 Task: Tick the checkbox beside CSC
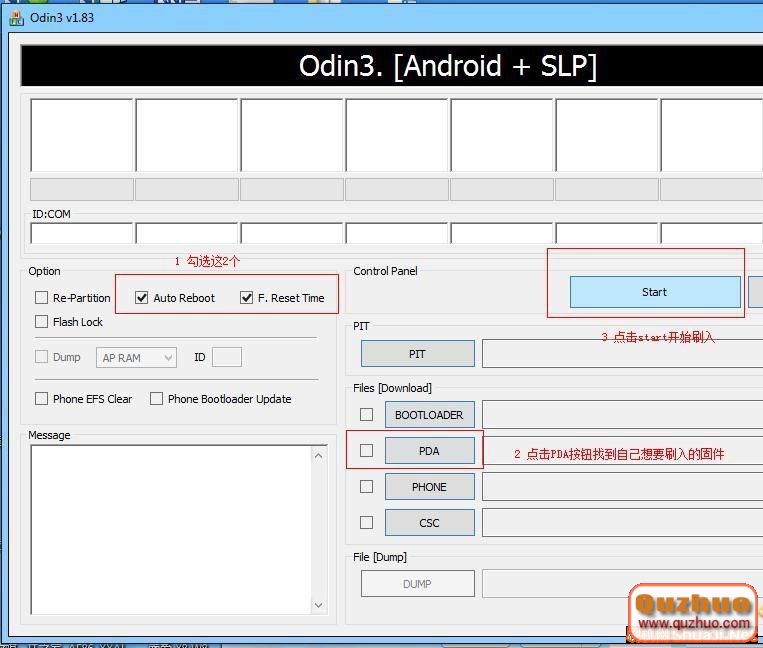(x=367, y=523)
